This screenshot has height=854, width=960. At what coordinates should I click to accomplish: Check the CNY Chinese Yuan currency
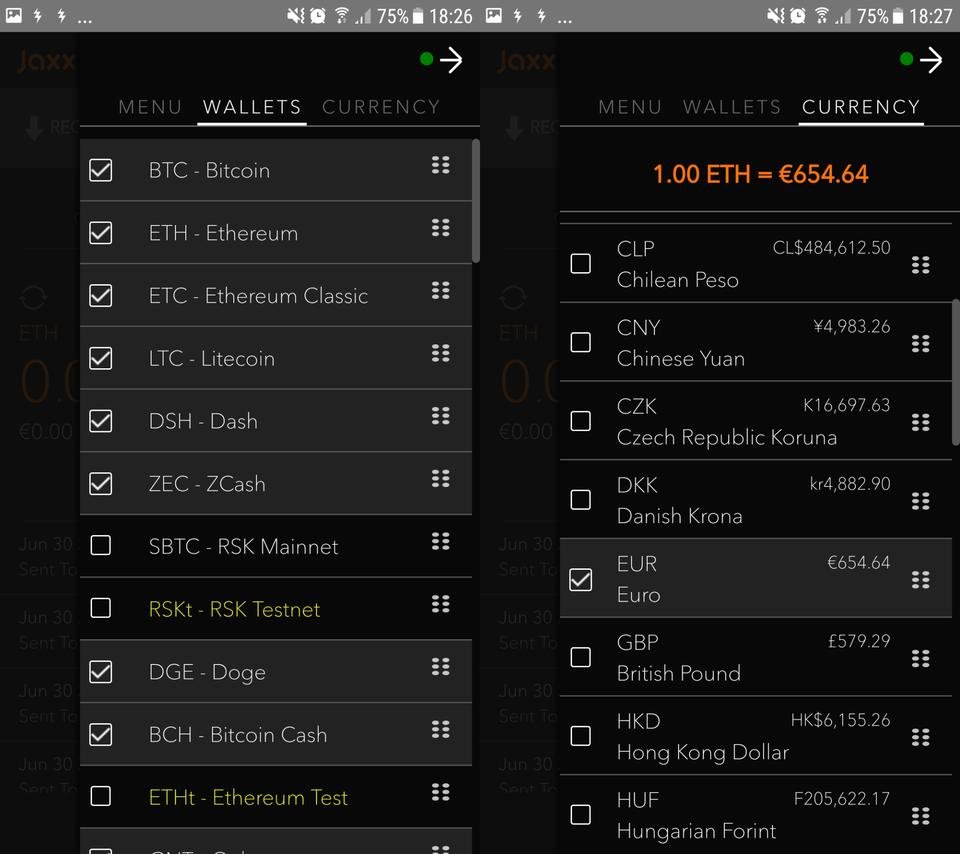580,342
